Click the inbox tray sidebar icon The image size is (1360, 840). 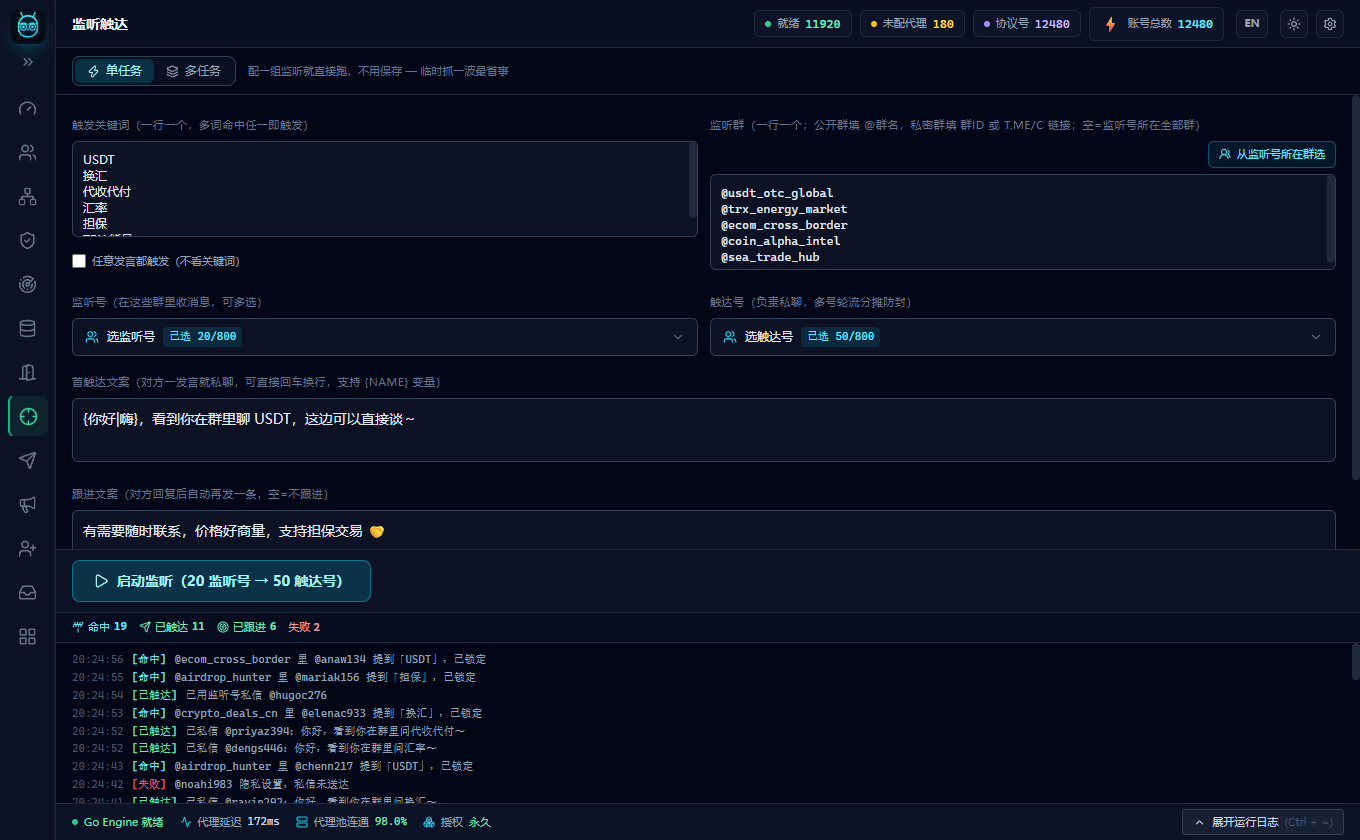click(28, 592)
